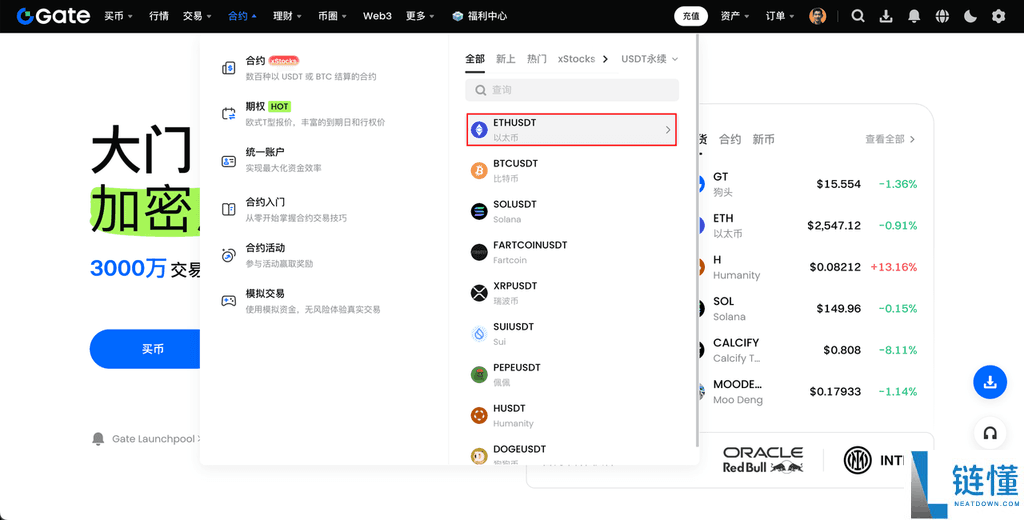Click the contract list vertical scrollbar
Screen dimensions: 1024x520
(x=697, y=242)
